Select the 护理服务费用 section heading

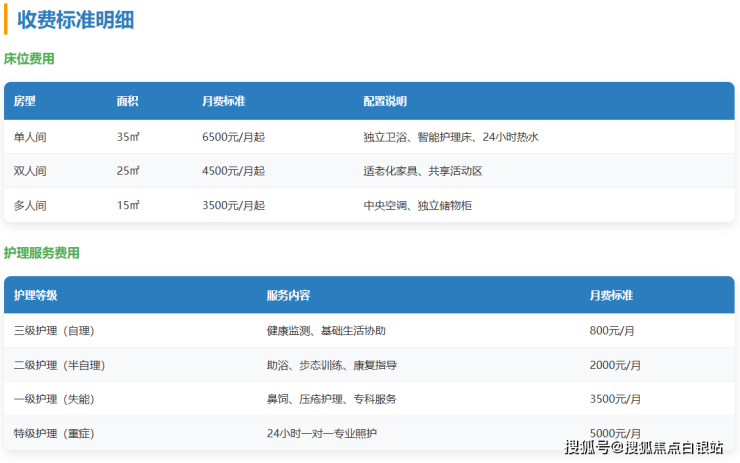coord(41,253)
